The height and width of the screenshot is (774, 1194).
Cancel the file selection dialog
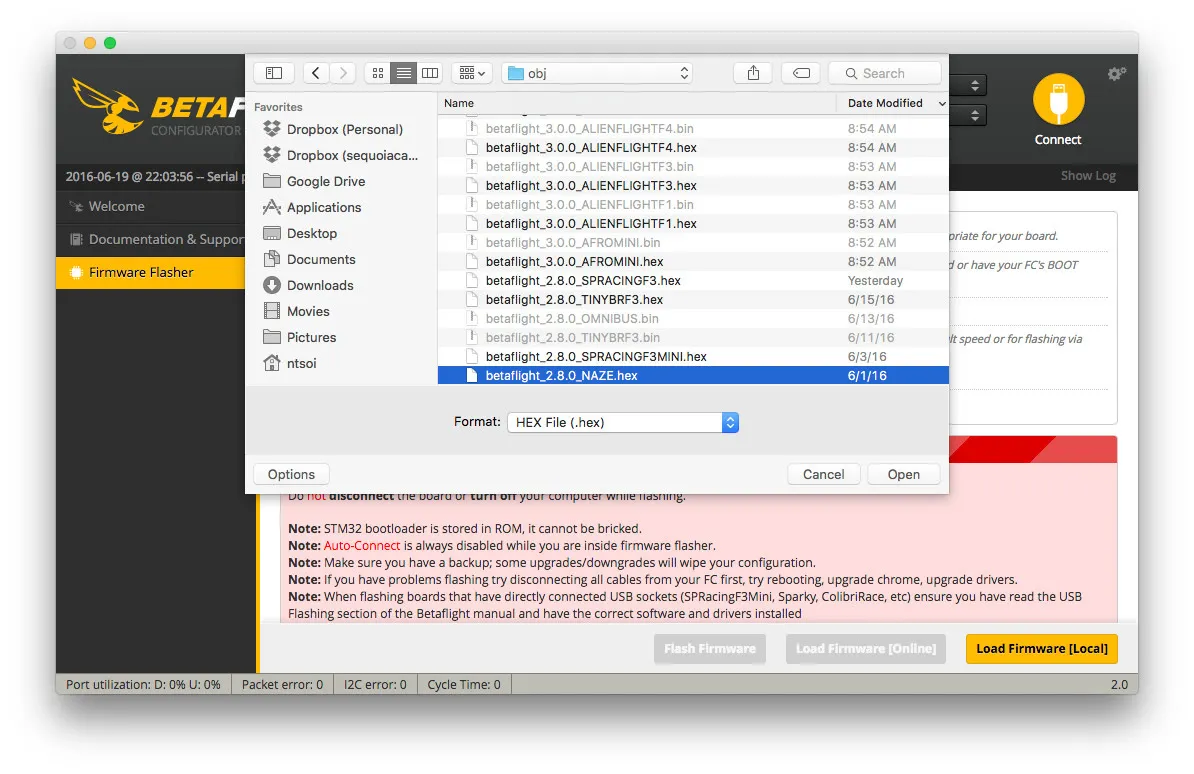(823, 474)
